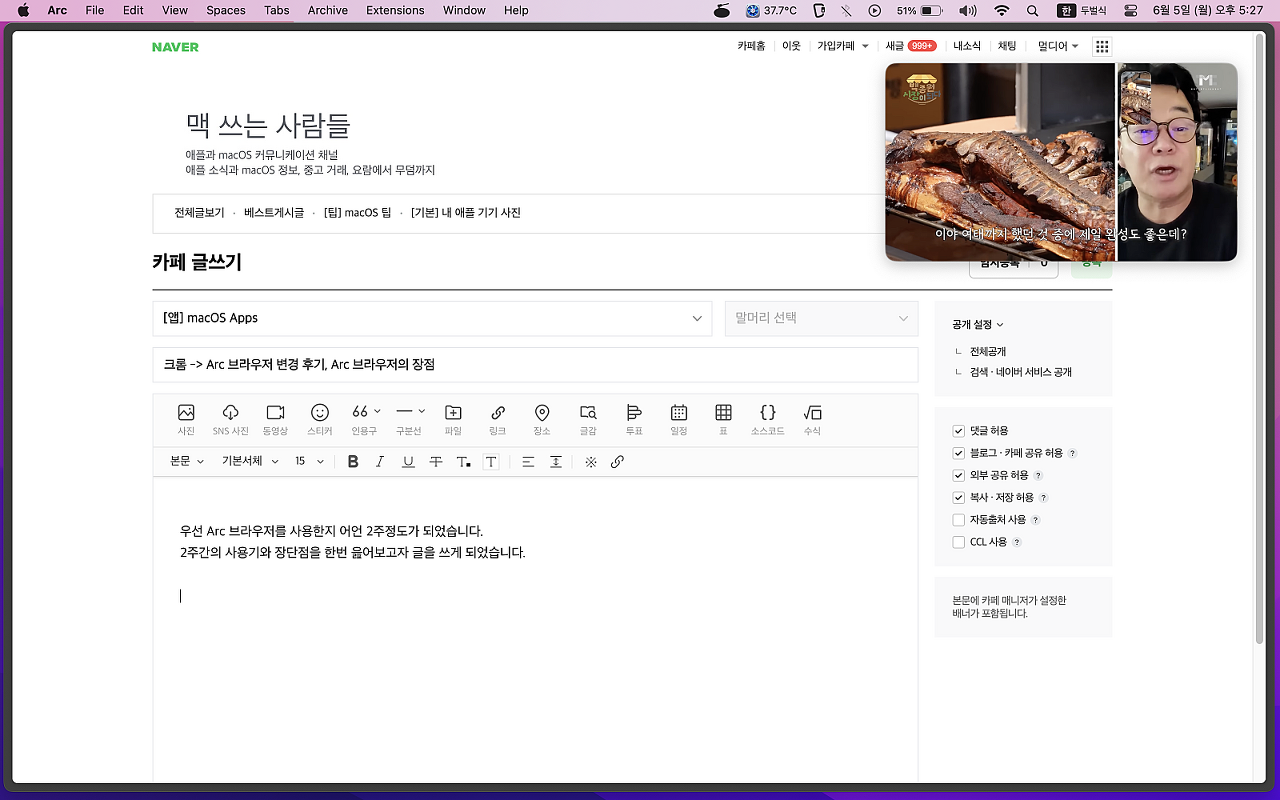Open 내소식 link
The image size is (1280, 800).
click(967, 46)
